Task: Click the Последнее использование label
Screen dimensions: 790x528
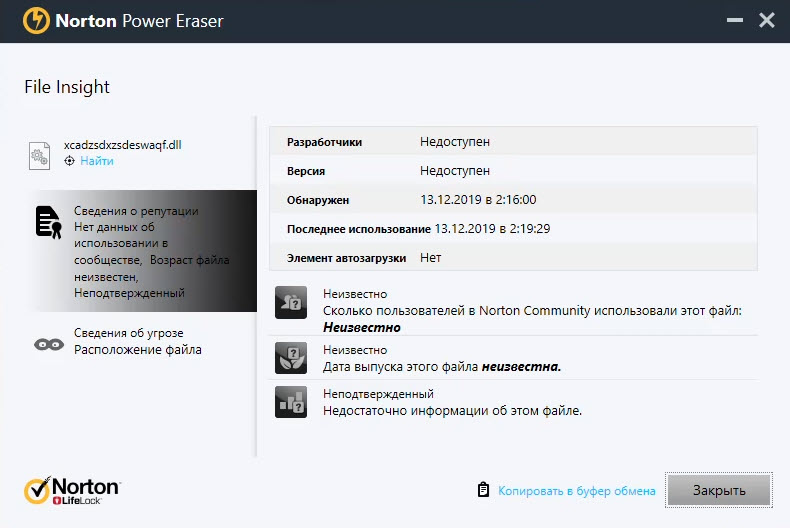Action: 359,229
